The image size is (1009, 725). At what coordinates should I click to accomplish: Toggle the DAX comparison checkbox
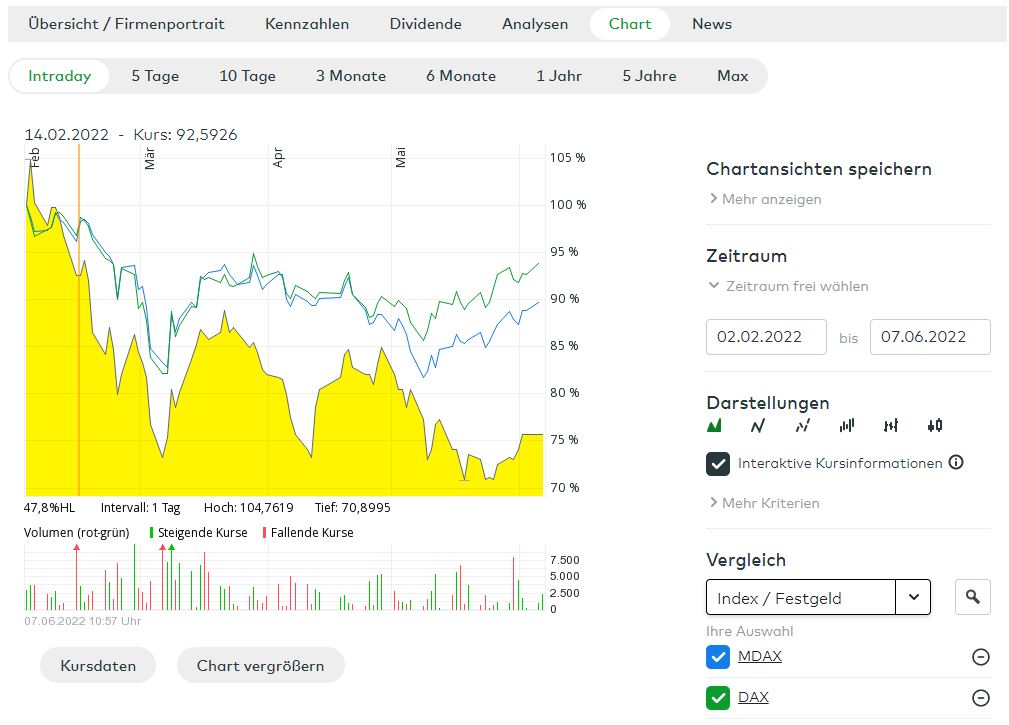coord(718,698)
